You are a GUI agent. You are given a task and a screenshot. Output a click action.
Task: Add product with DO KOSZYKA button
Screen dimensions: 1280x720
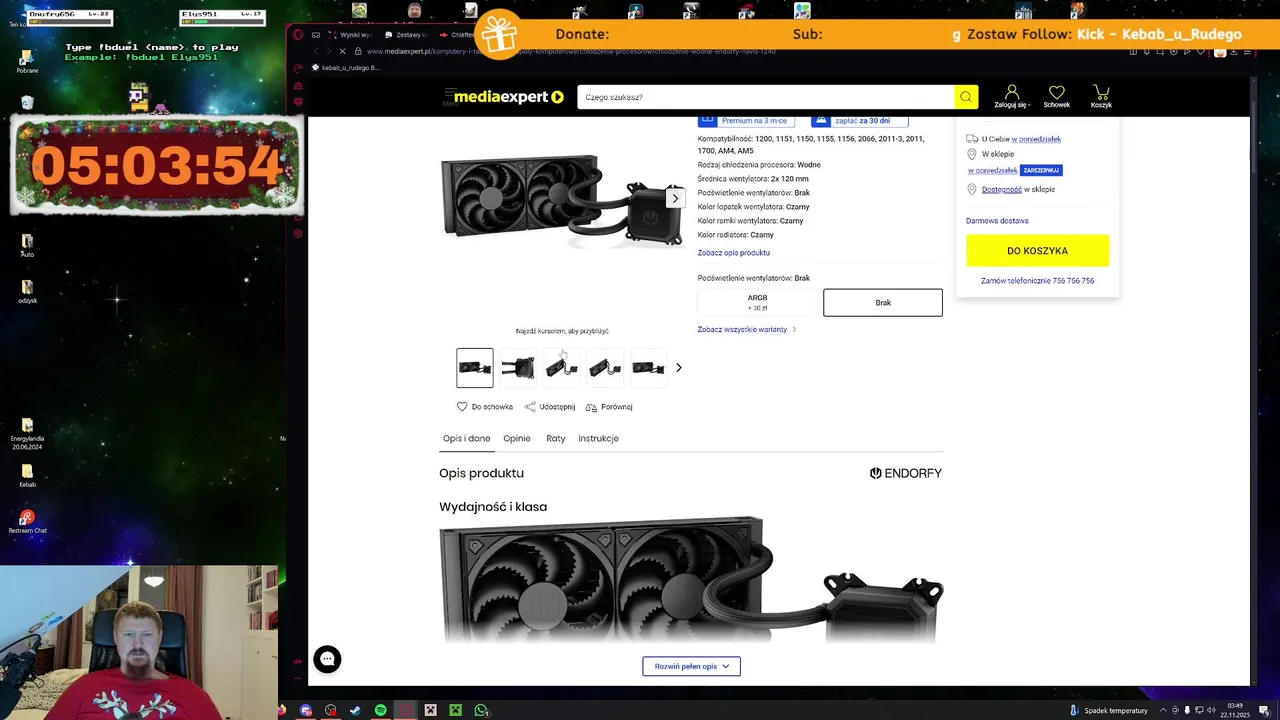(1038, 250)
